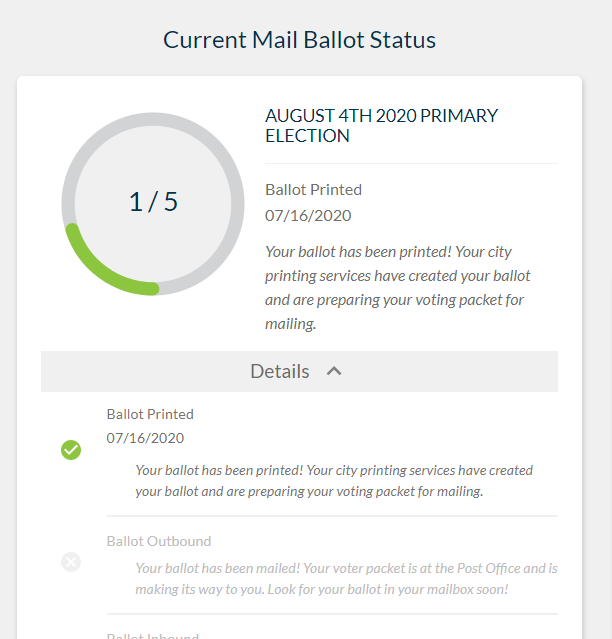
Task: Collapse the Details section using the chevron
Action: [x=334, y=371]
